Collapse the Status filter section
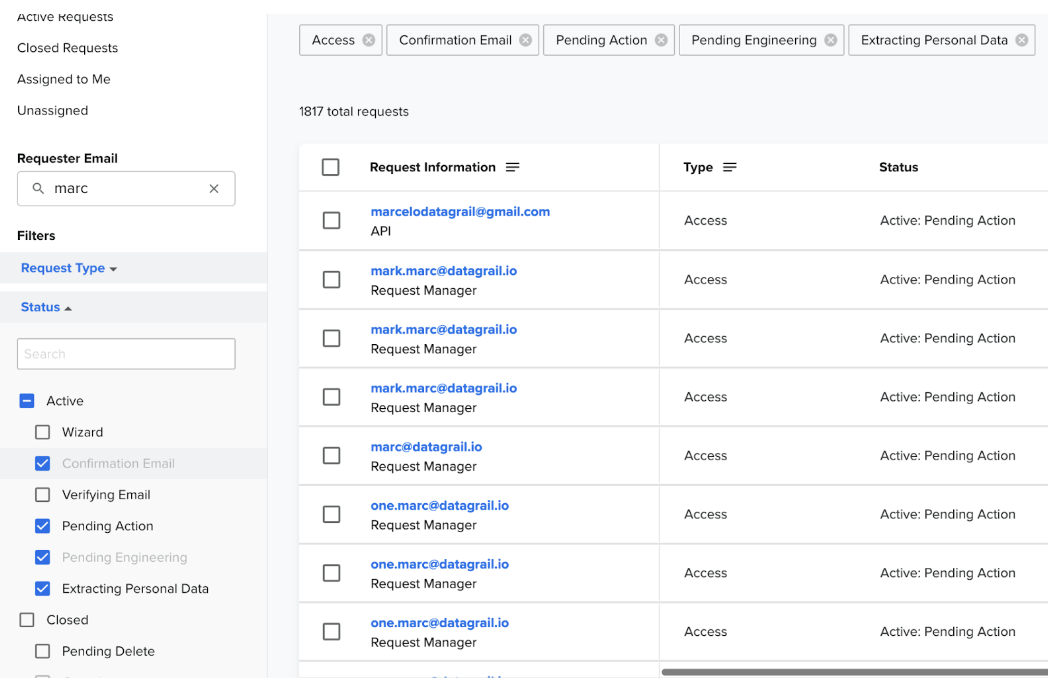 coord(46,308)
